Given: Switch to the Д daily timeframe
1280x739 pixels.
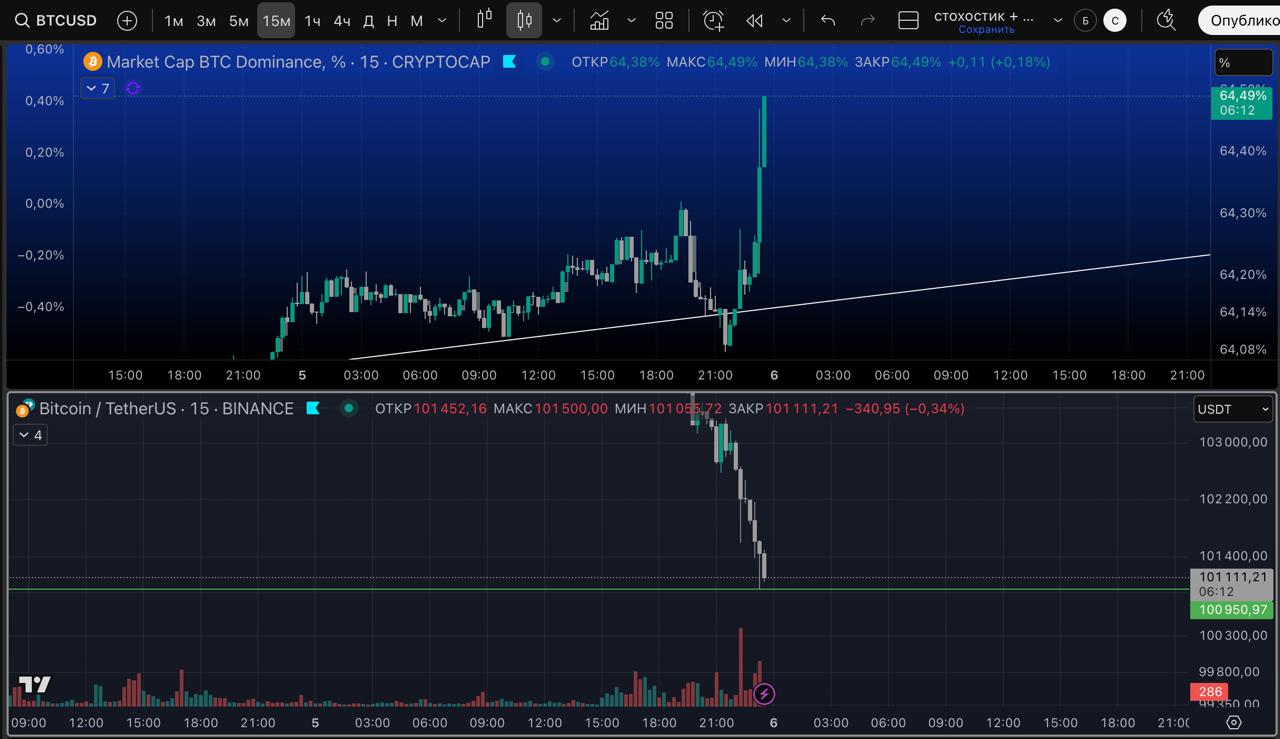Looking at the screenshot, I should [x=369, y=20].
